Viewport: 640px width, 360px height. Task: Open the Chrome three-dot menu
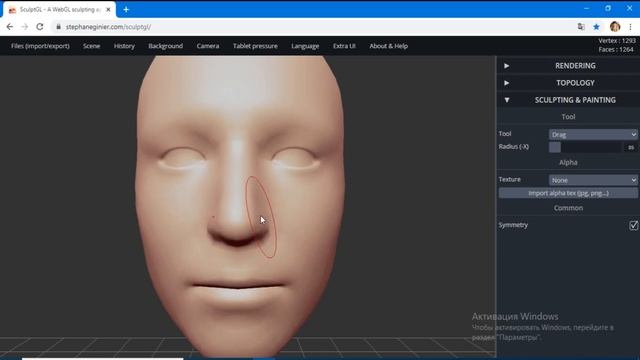coord(630,27)
